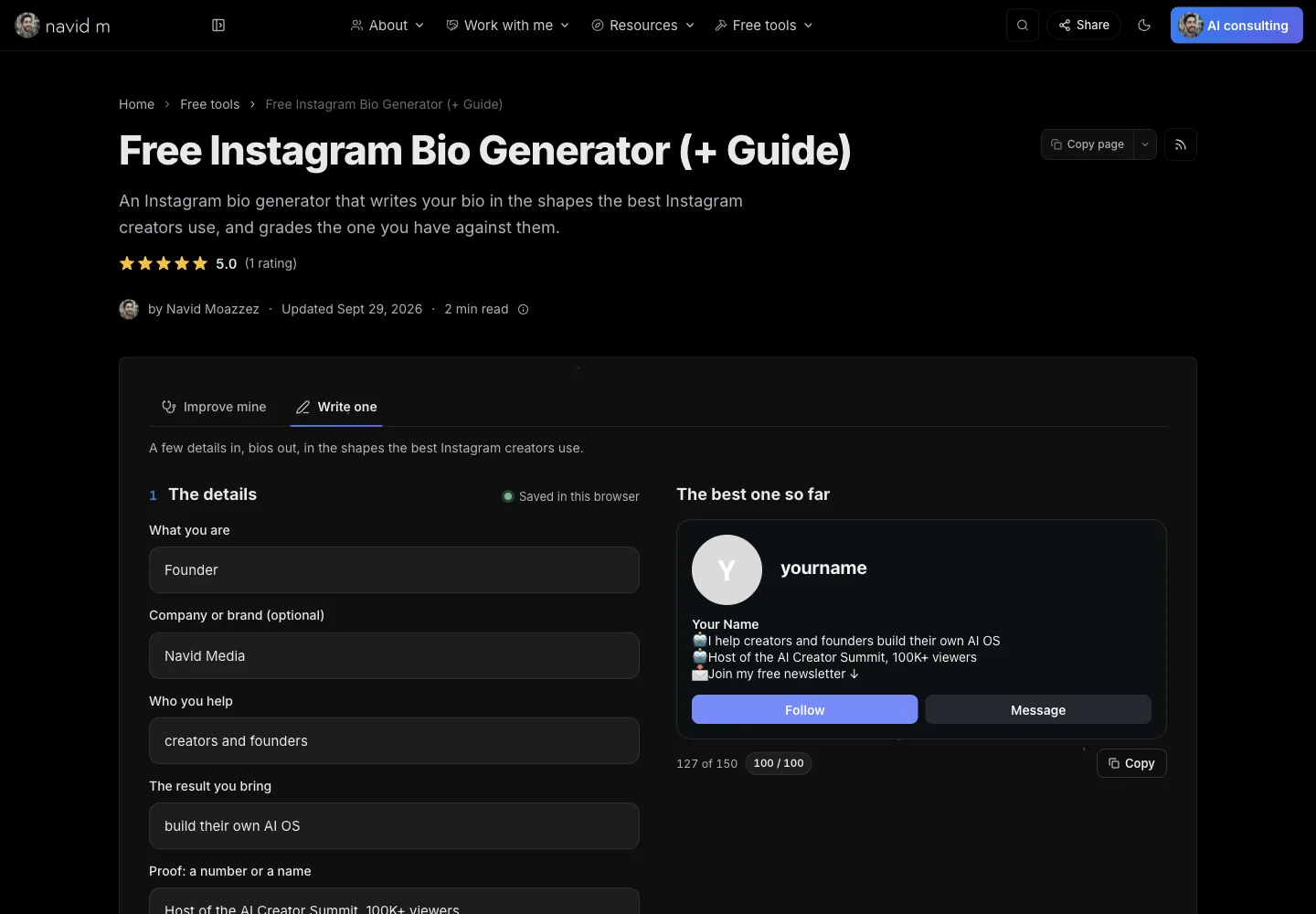1316x914 pixels.
Task: Click the Y profile avatar in preview
Action: [x=727, y=569]
